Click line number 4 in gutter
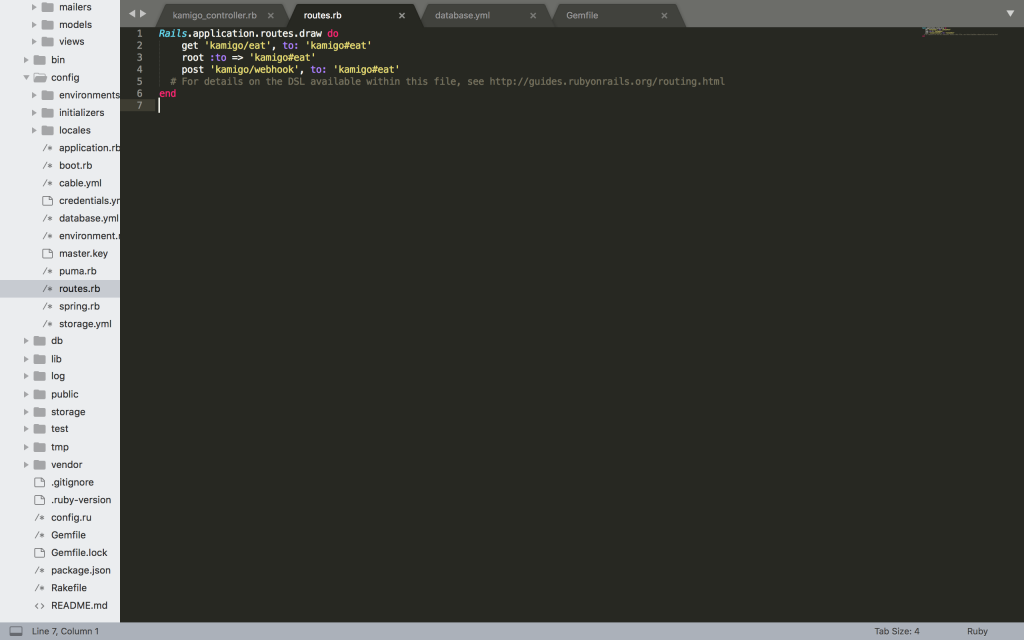1024x640 pixels. (139, 69)
